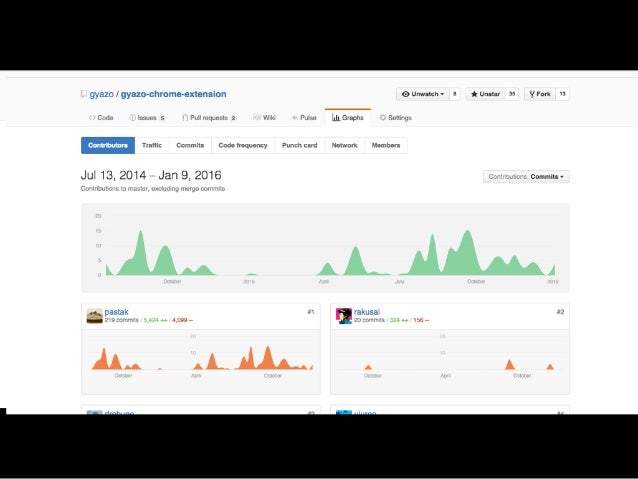Click 'Contributions to master' subtitle text
Screen dimensions: 638x479
pyautogui.click(x=153, y=189)
